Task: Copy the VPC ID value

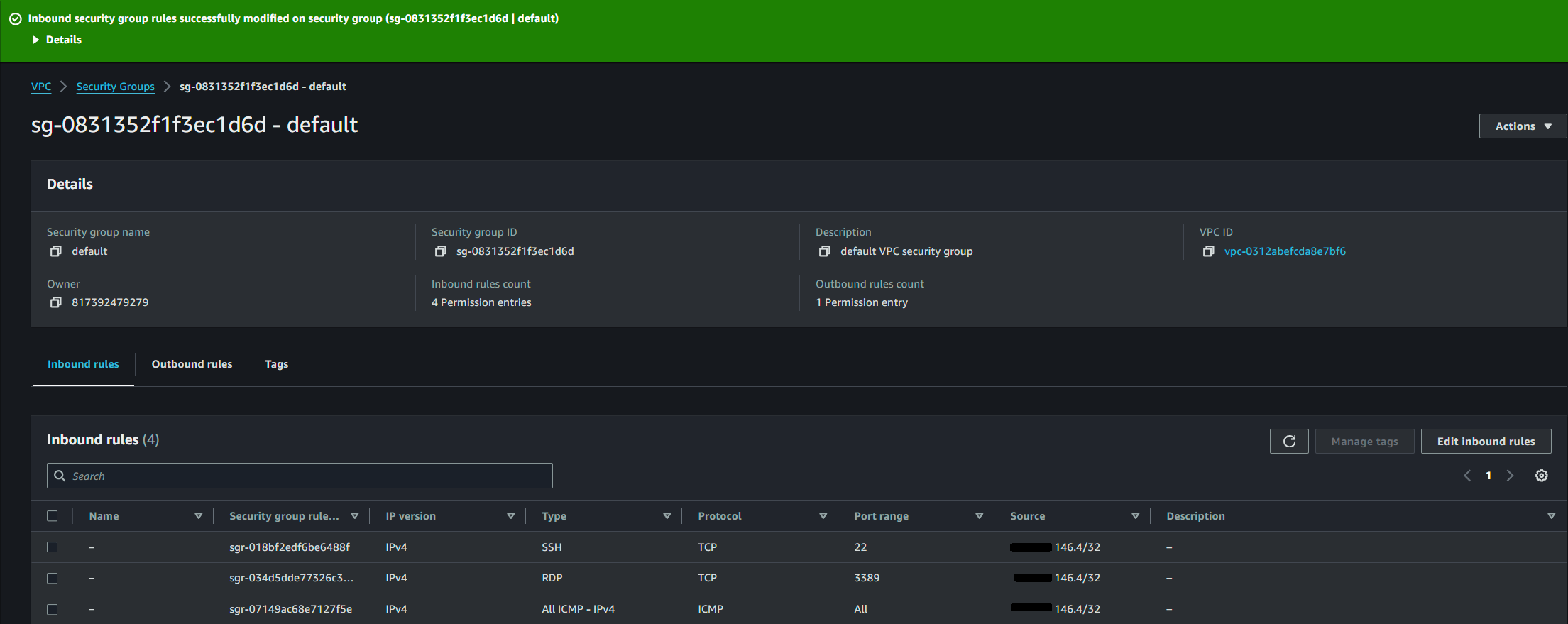Action: point(1208,251)
